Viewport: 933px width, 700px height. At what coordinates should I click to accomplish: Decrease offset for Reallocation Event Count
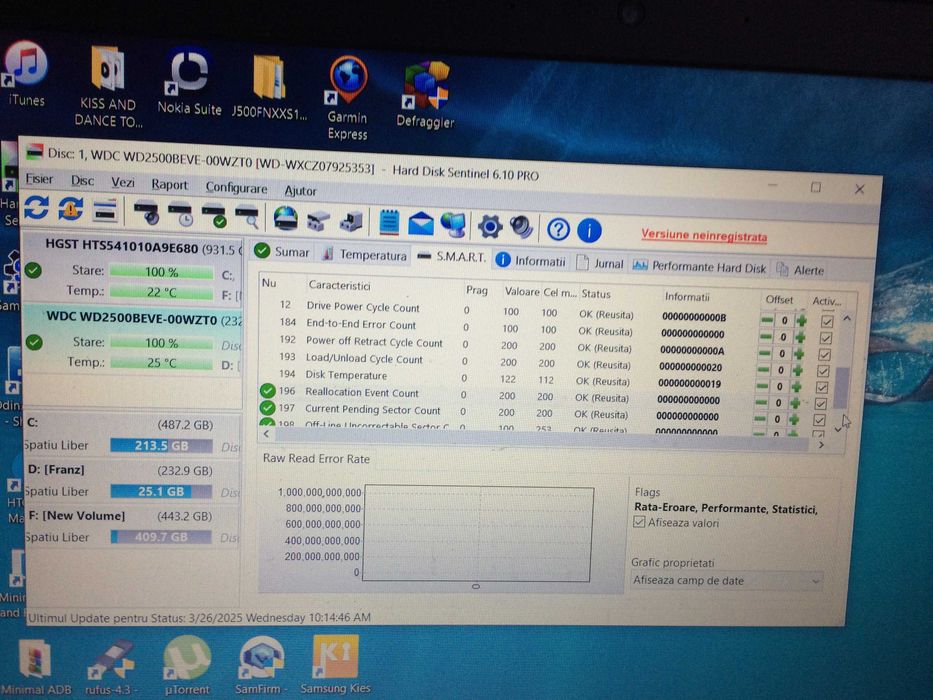pyautogui.click(x=762, y=402)
